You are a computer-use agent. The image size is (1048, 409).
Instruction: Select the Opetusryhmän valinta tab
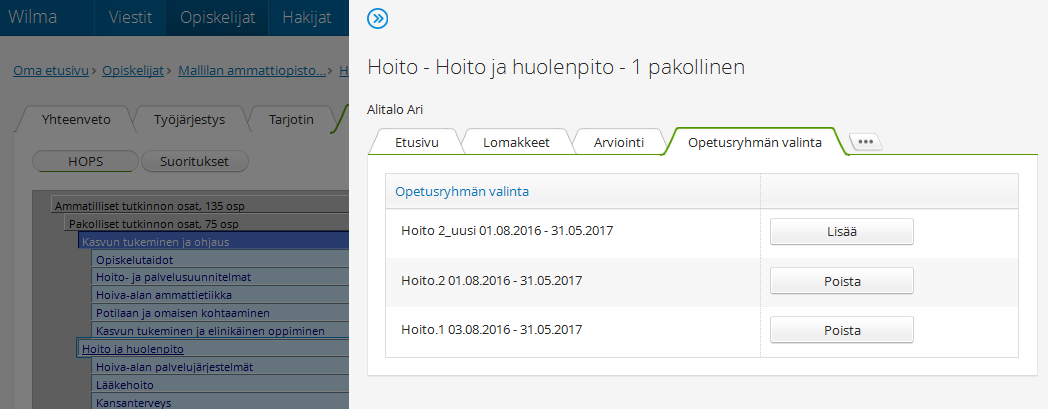coord(754,143)
